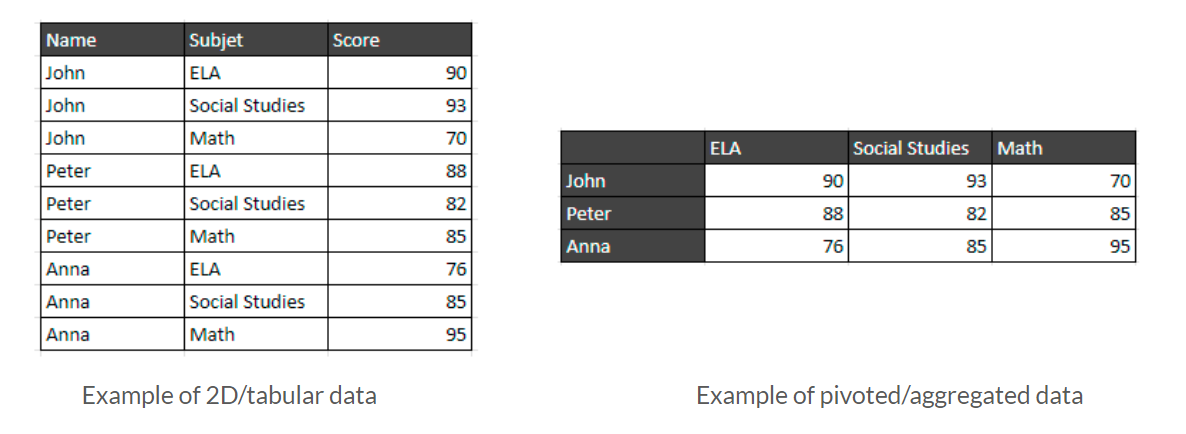Select John's ELA score 90 in the pivoted table
The height and width of the screenshot is (434, 1186).
point(775,181)
